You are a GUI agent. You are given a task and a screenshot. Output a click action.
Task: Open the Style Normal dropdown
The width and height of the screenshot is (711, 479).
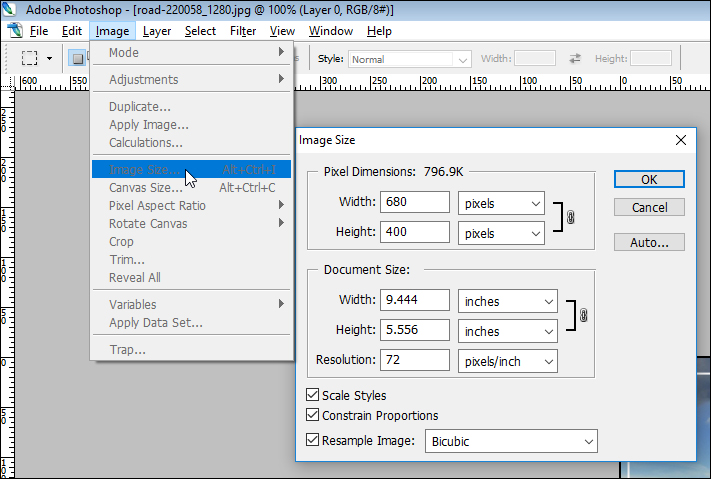[x=410, y=59]
